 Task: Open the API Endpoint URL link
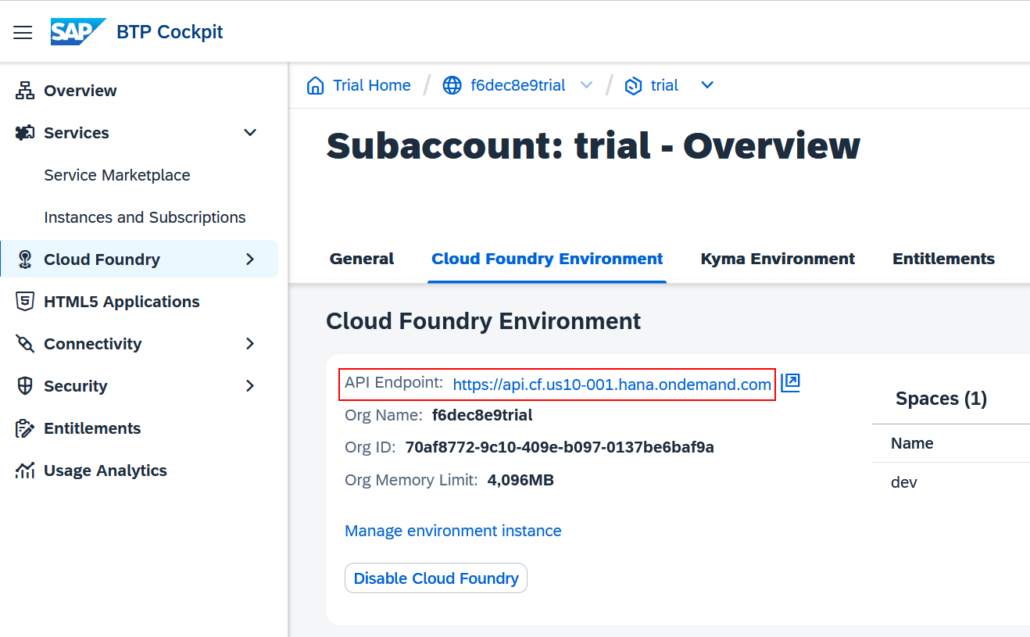point(612,385)
